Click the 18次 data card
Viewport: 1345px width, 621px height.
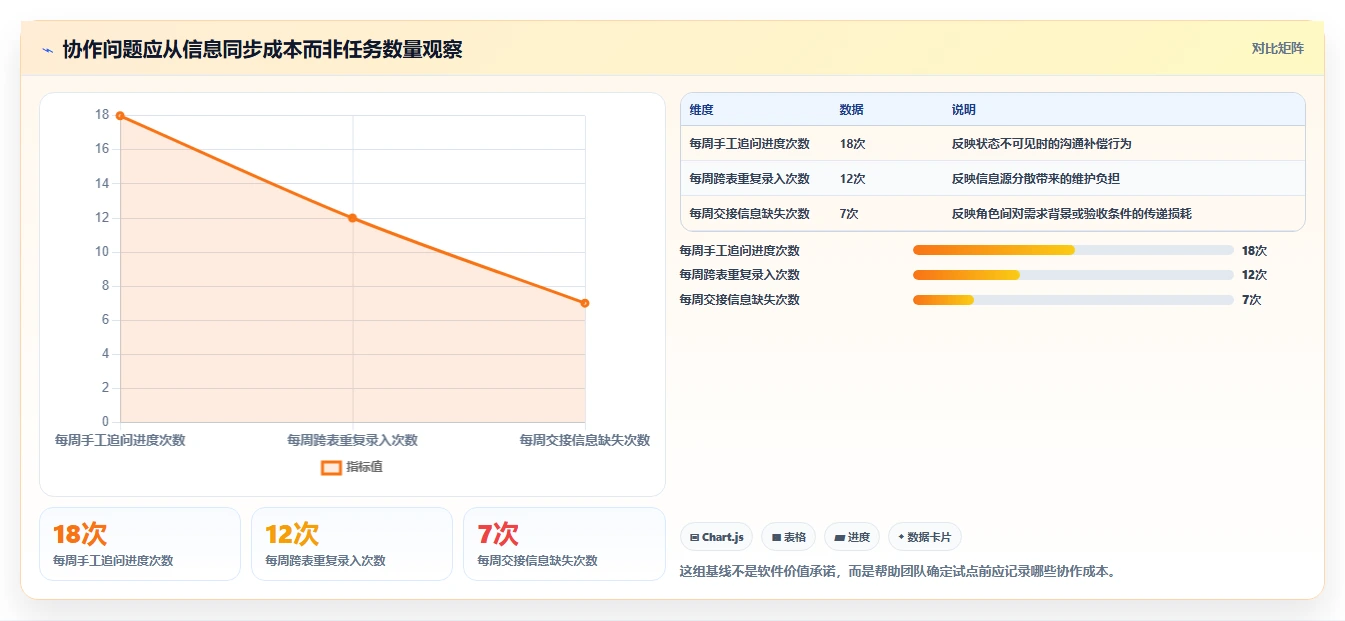pos(140,544)
